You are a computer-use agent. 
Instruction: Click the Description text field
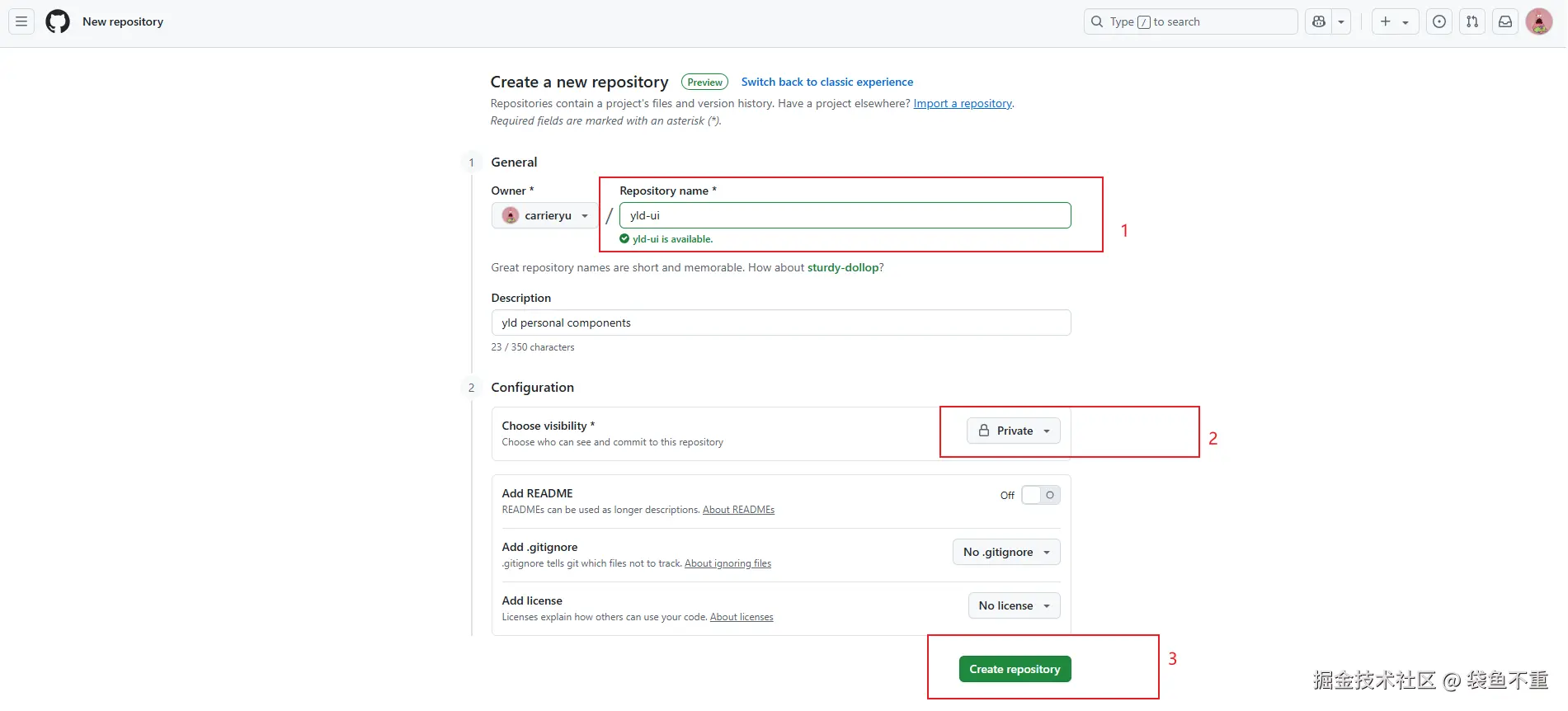click(x=780, y=323)
